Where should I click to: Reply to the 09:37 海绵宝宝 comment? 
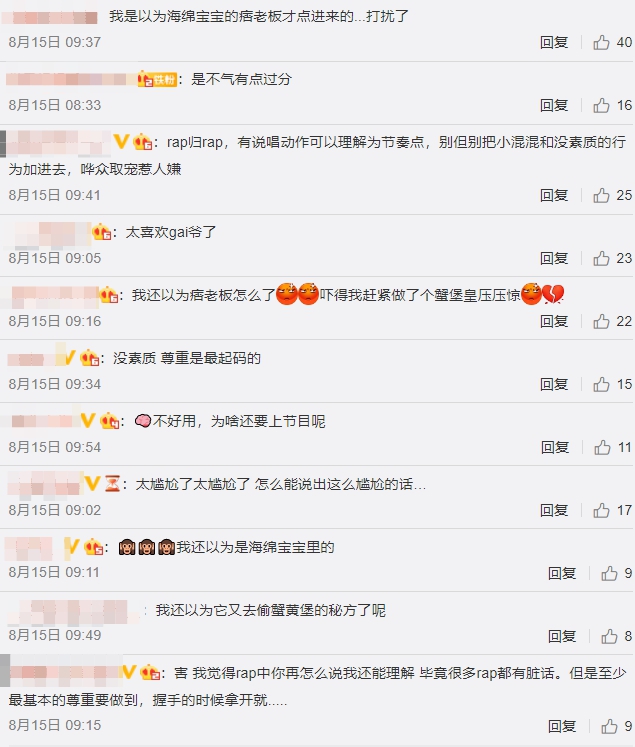554,42
